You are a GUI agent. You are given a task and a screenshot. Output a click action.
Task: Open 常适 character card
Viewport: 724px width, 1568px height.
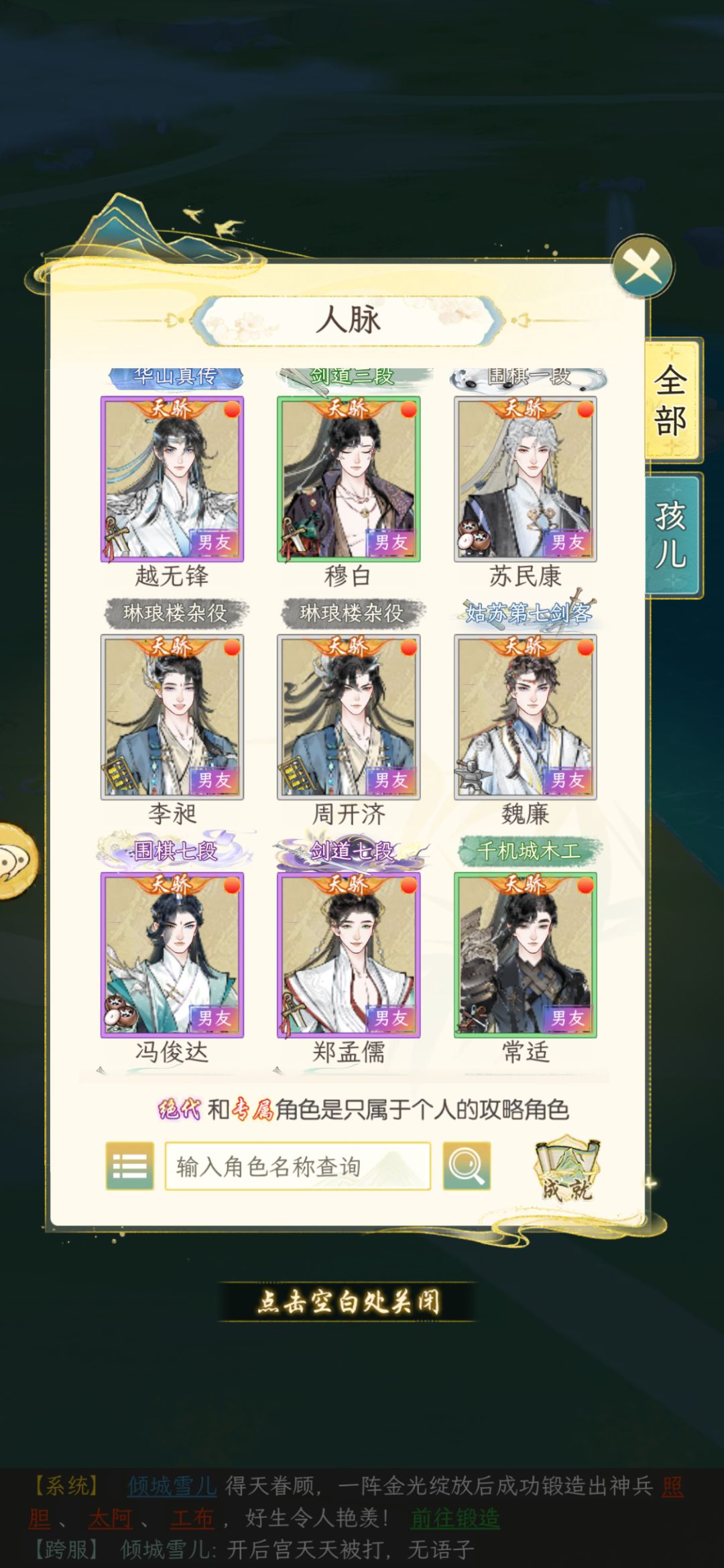click(x=526, y=955)
